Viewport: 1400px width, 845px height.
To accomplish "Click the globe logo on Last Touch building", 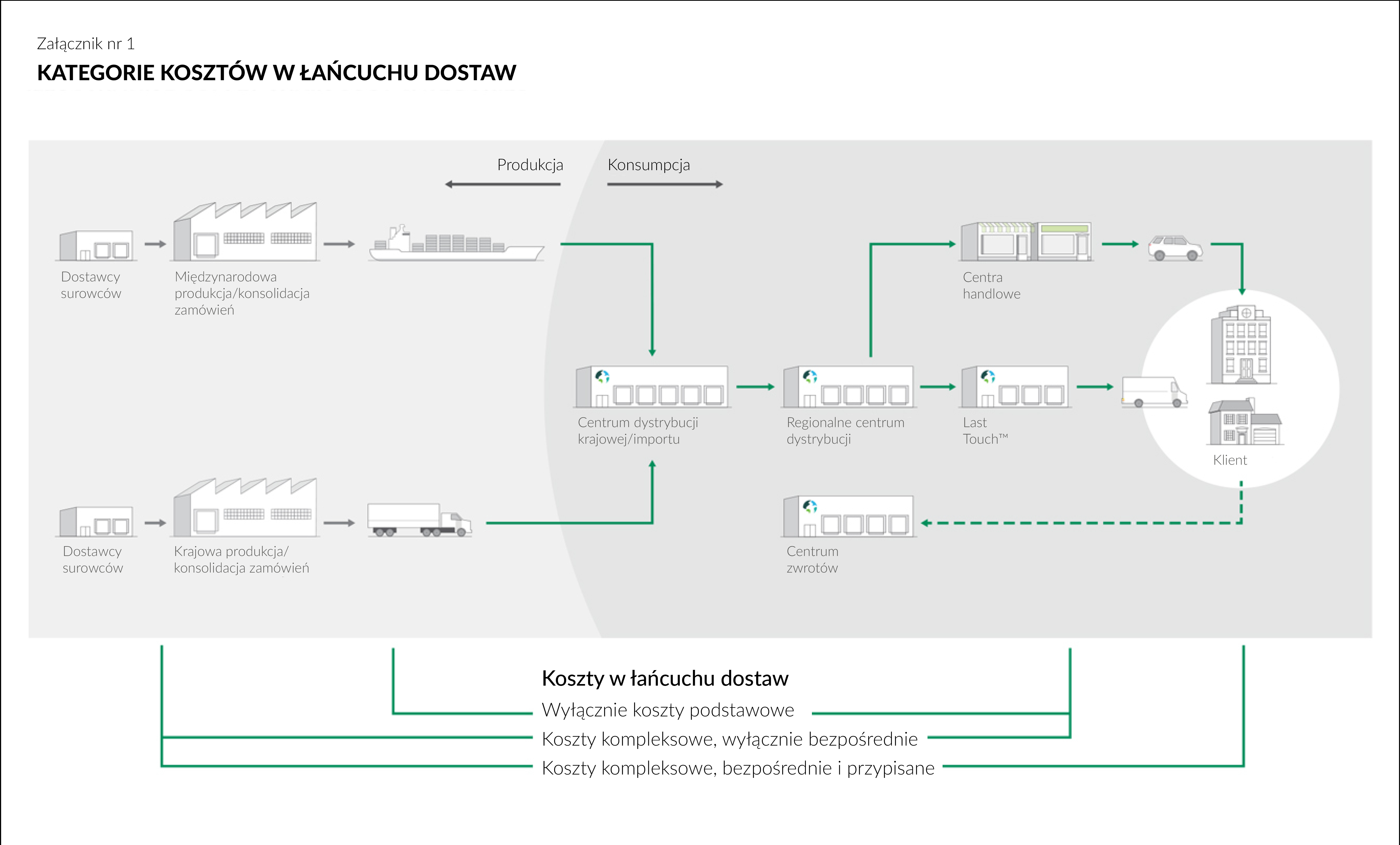I will (988, 377).
